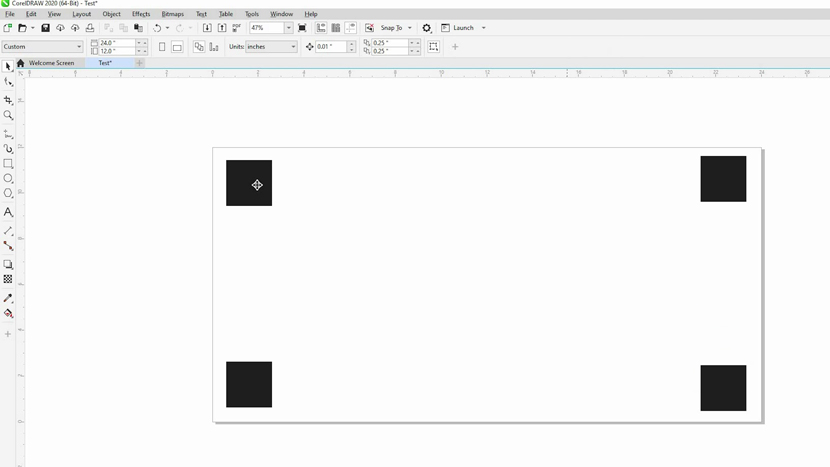This screenshot has height=467, width=830.
Task: Pick the Ellipse tool
Action: coord(8,178)
